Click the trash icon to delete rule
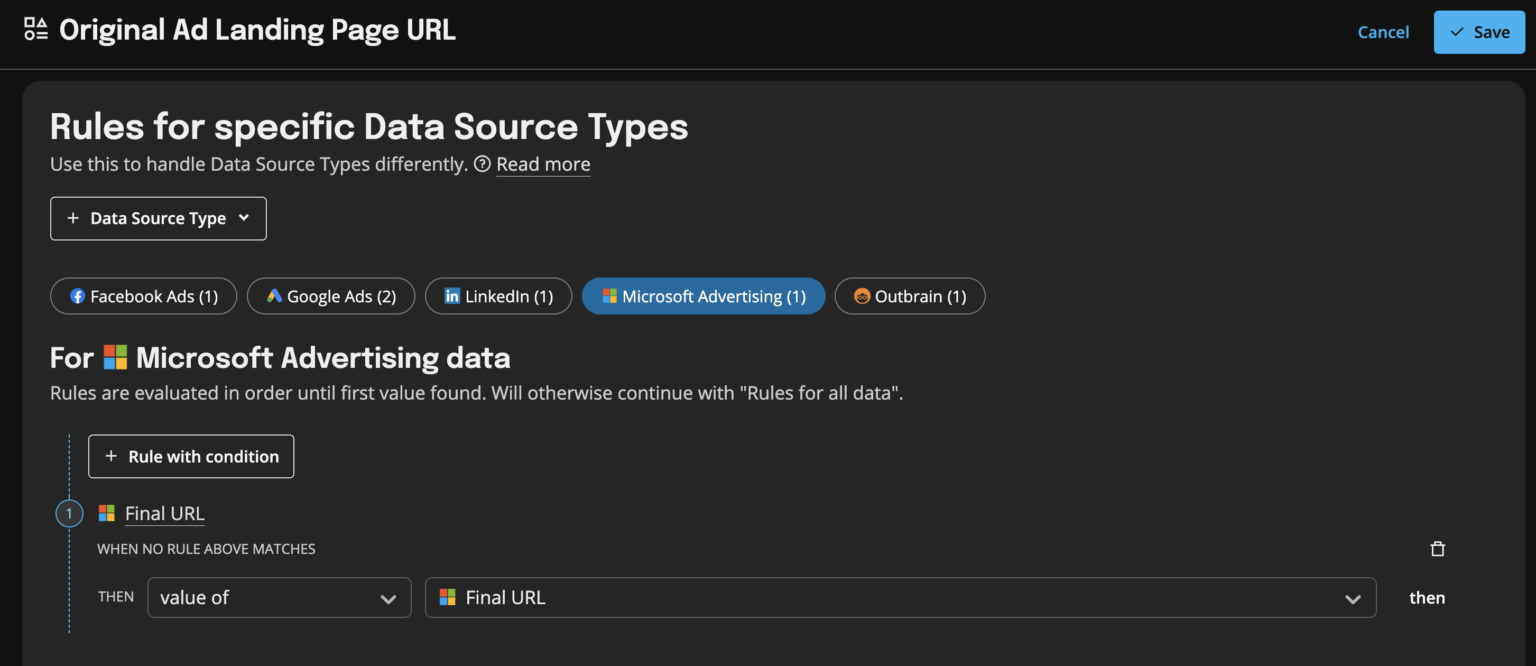1536x666 pixels. 1438,549
